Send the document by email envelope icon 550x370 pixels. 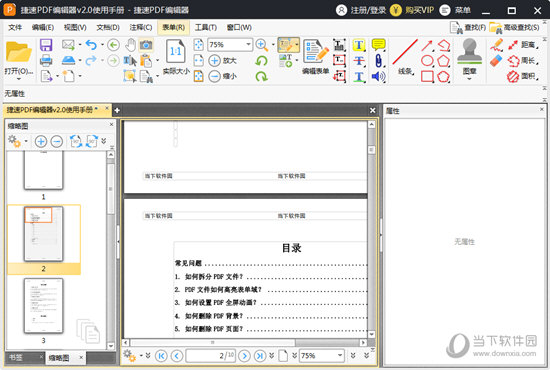[x=68, y=45]
